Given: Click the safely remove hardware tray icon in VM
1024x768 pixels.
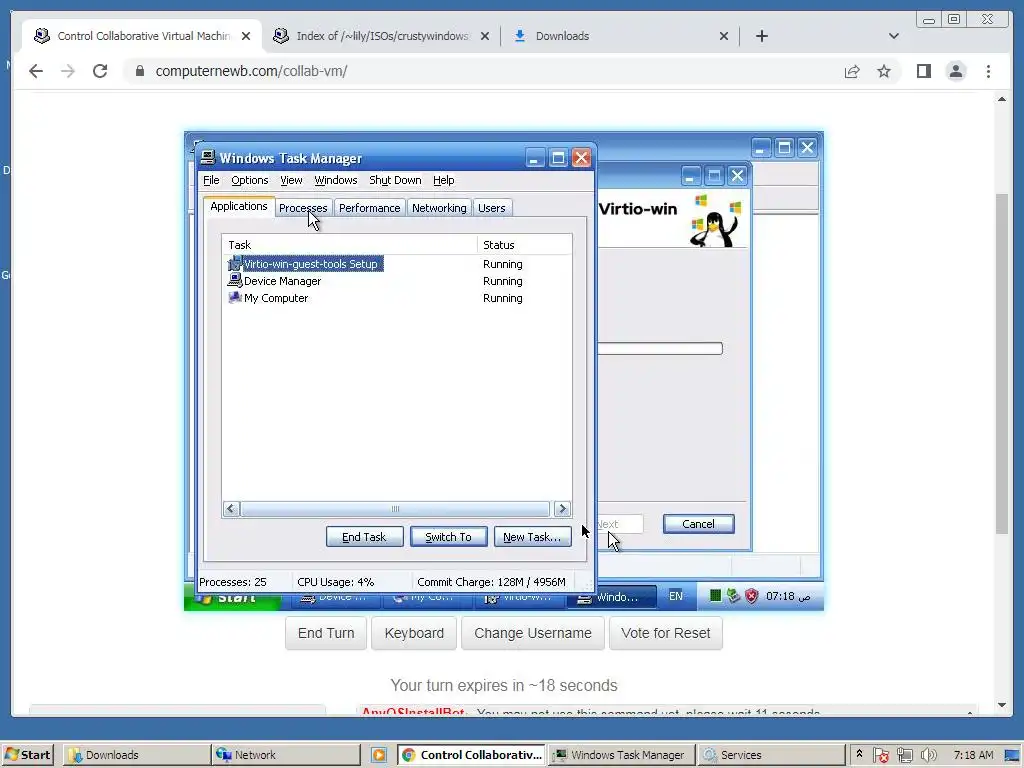Looking at the screenshot, I should point(733,596).
